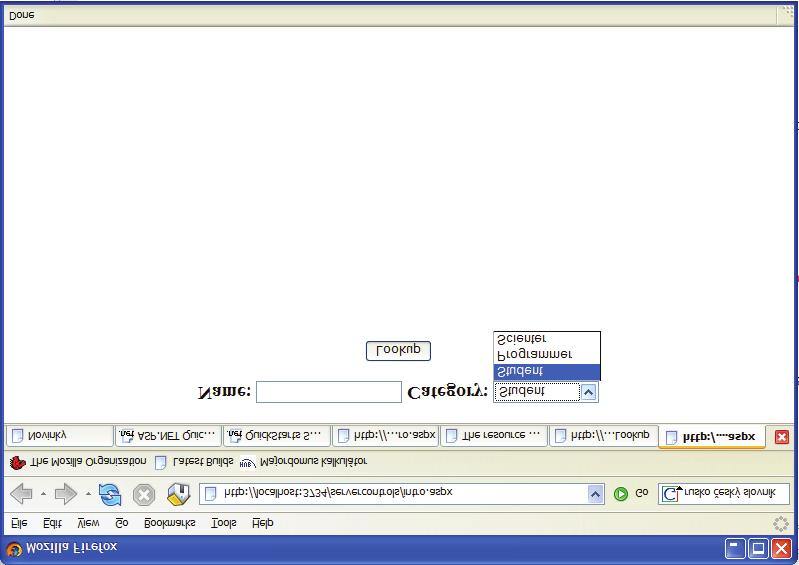This screenshot has width=799, height=565.
Task: Open The Mozilla Organization bookmark
Action: (x=78, y=462)
